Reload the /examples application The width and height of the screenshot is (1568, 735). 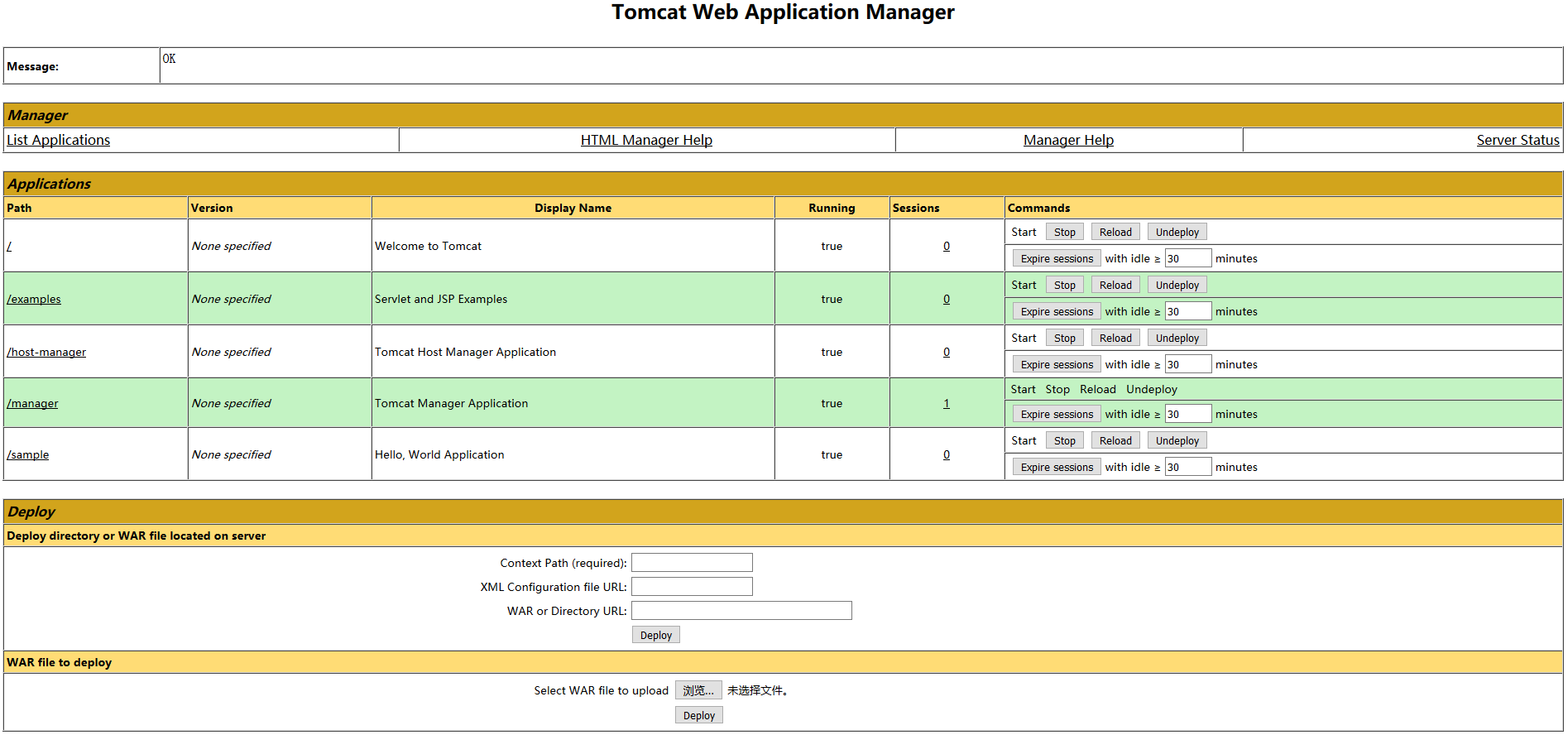[x=1115, y=285]
